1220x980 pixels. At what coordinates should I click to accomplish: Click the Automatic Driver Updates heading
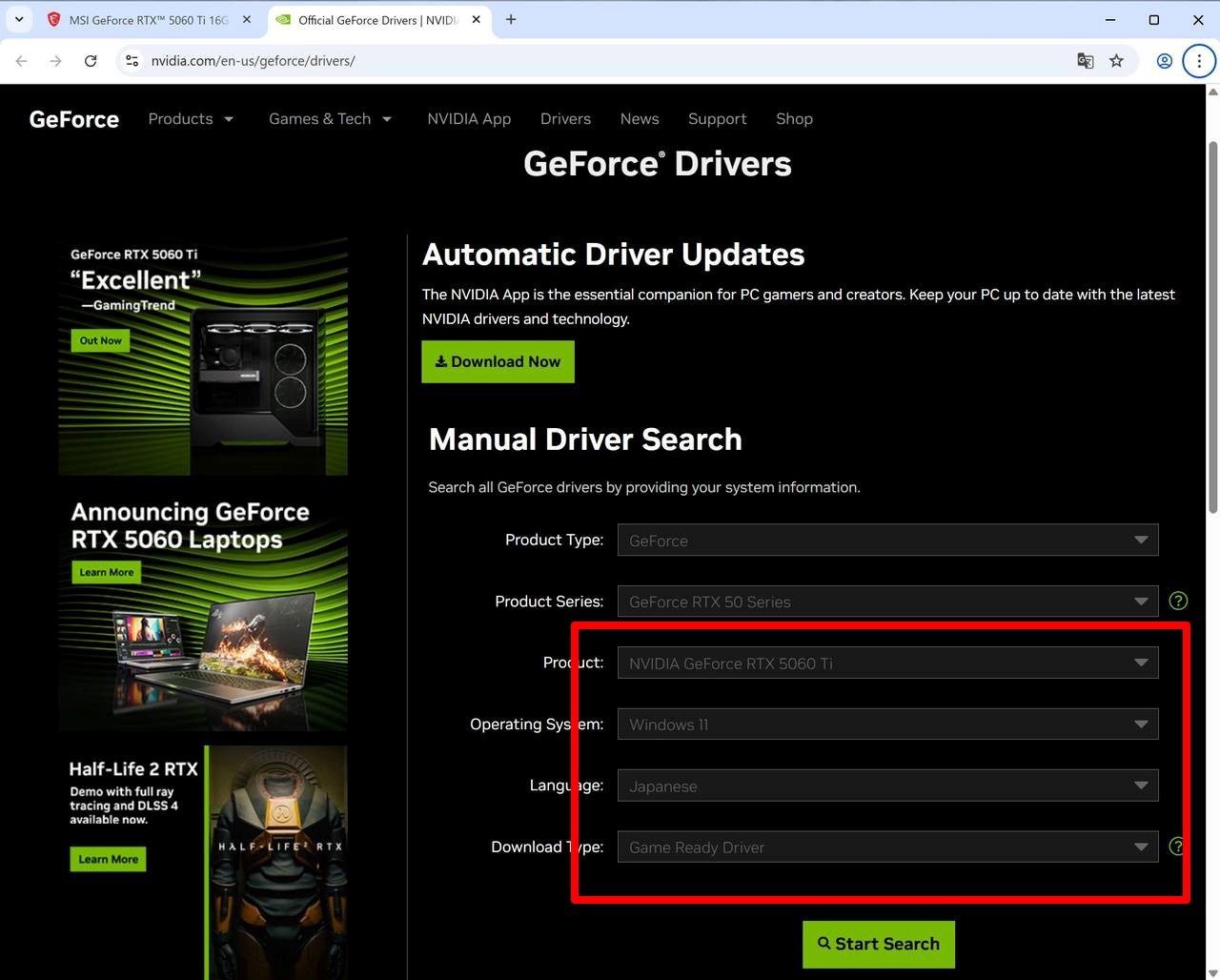click(x=614, y=255)
